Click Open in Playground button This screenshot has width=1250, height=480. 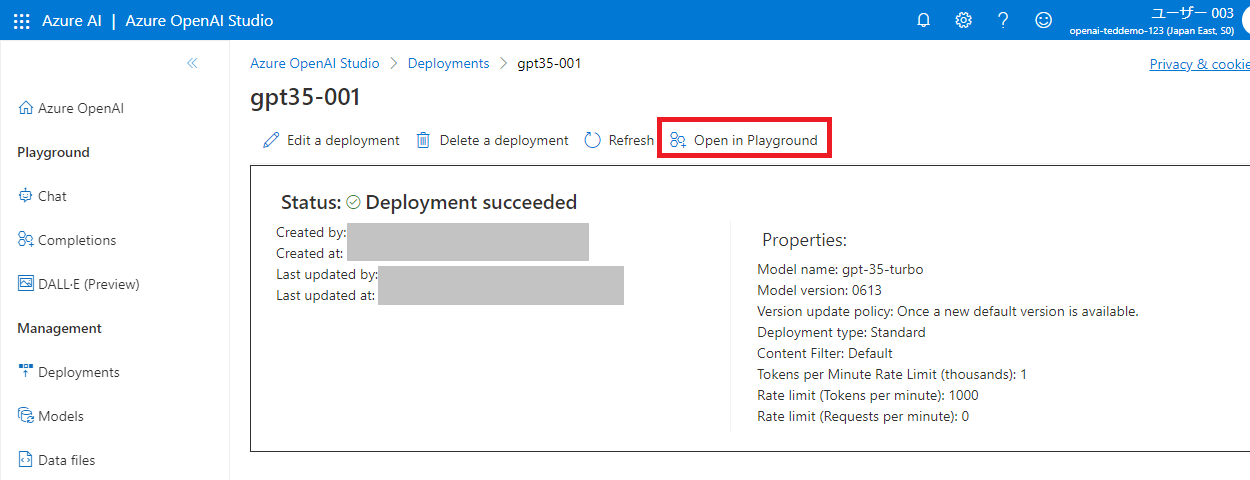coord(744,140)
